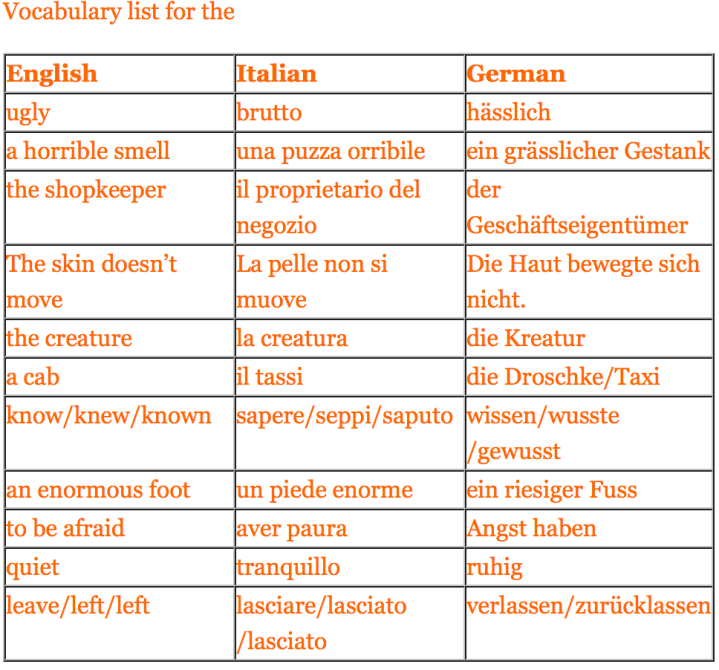Click "sapere/seppi/saputo" text

[x=345, y=416]
